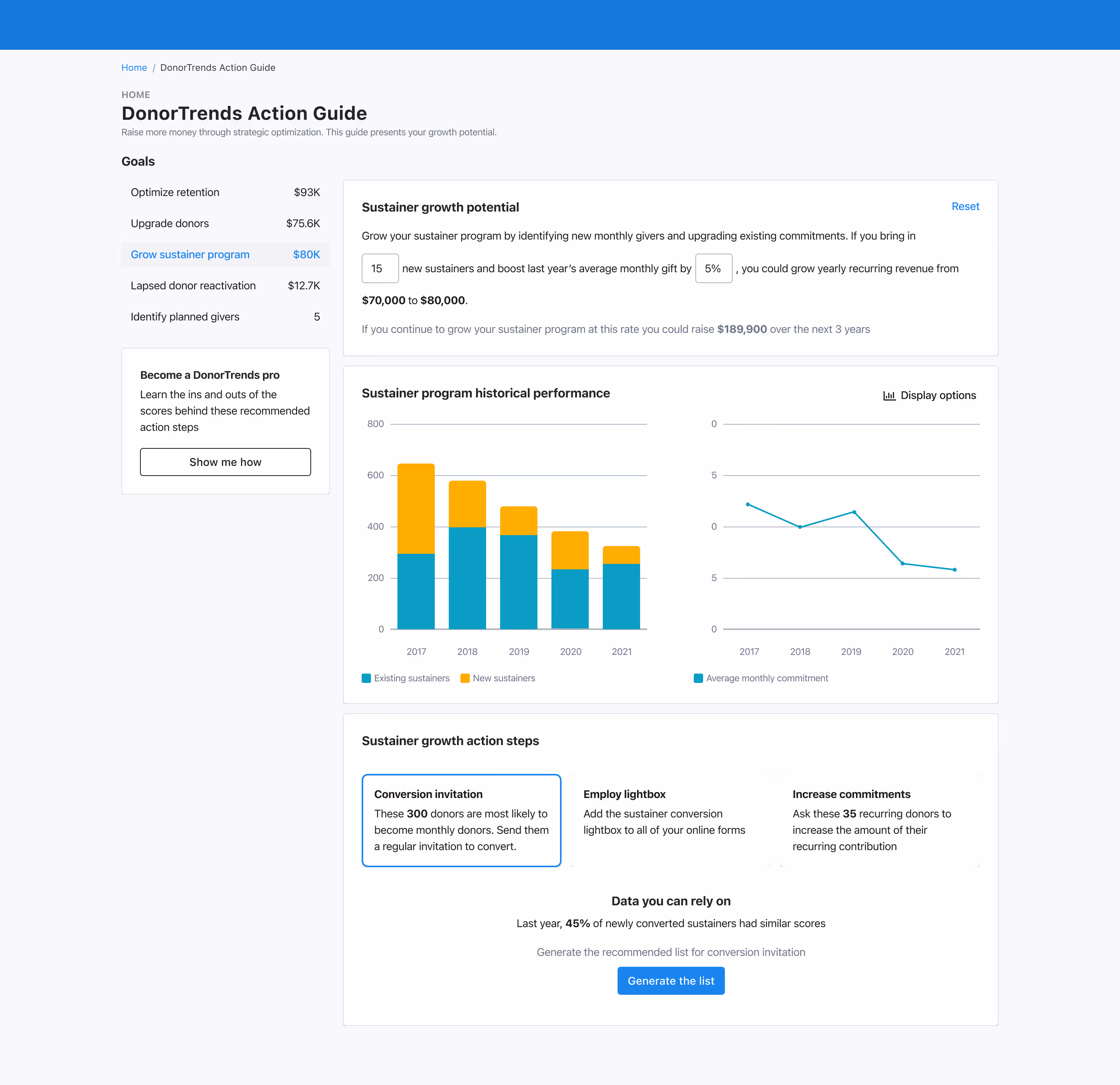Click the Home breadcrumb link
Image resolution: width=1120 pixels, height=1085 pixels.
point(134,67)
